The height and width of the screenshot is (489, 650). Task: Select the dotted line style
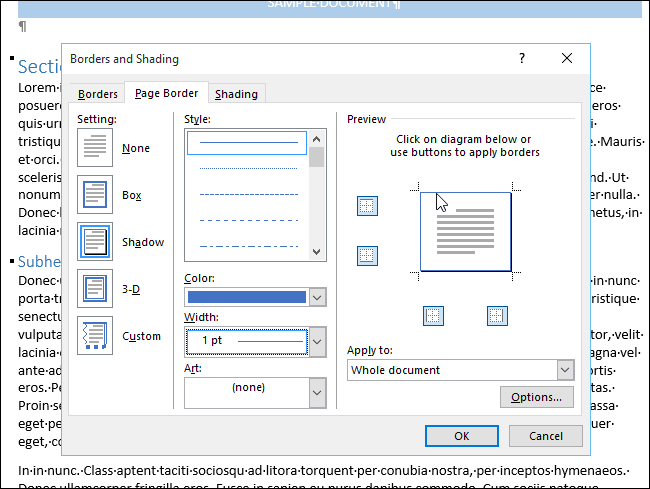point(248,169)
